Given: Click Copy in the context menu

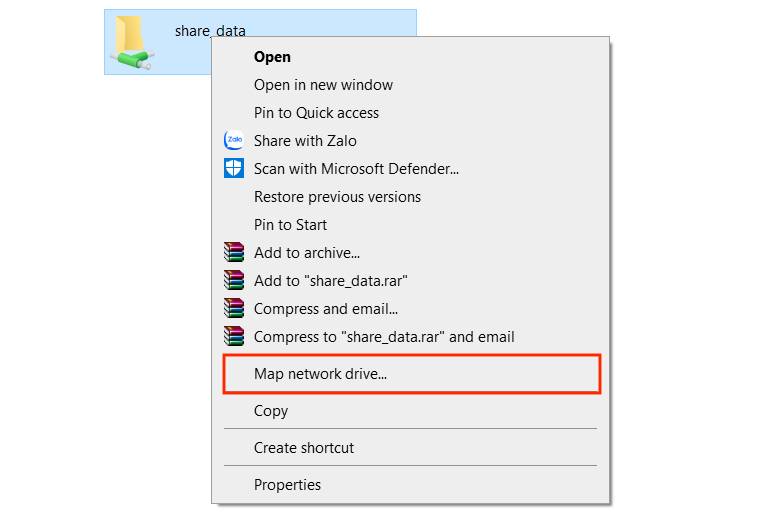Looking at the screenshot, I should click(x=271, y=411).
